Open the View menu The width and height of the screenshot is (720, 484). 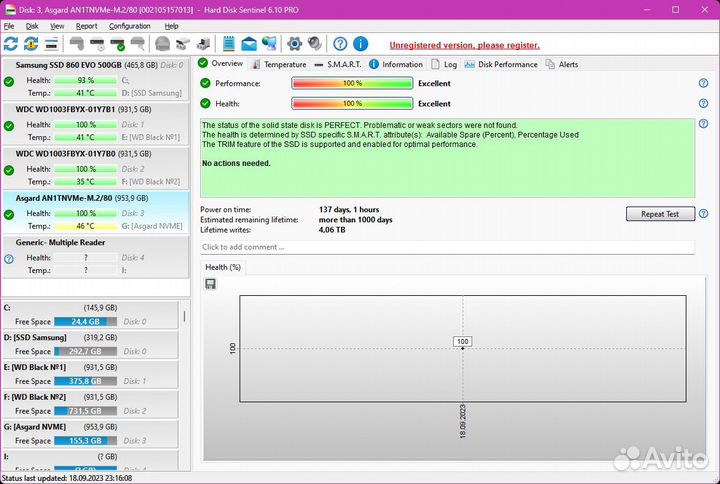[x=57, y=26]
